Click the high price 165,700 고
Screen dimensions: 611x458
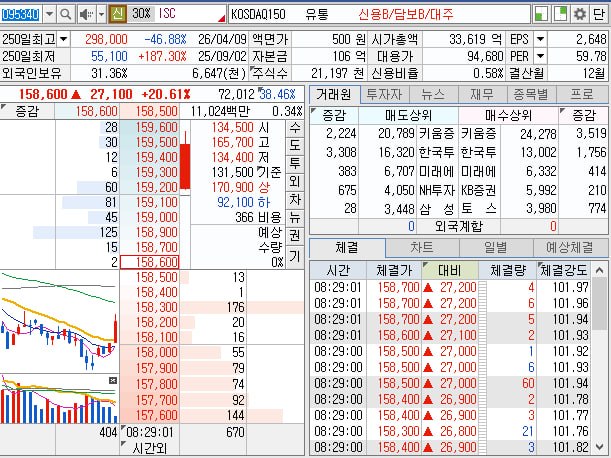[x=241, y=142]
